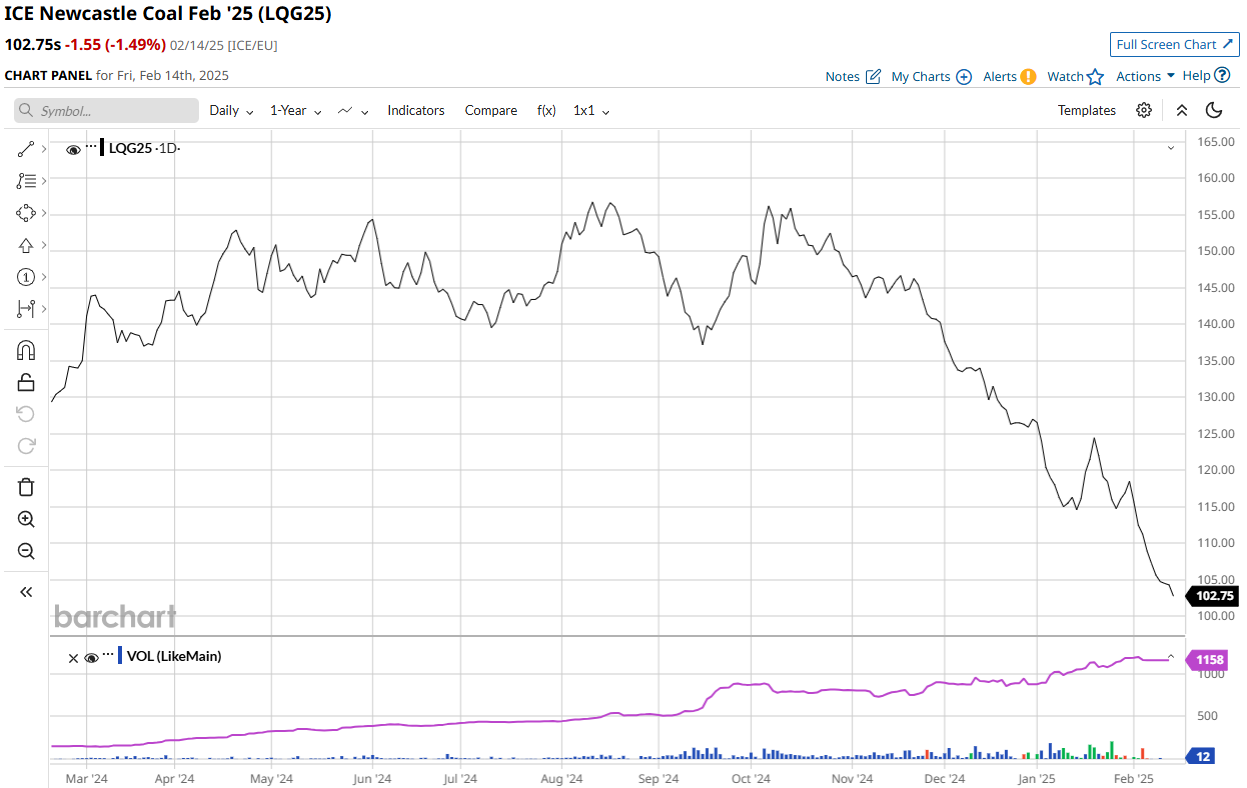Expand the 1-Year range dropdown
Screen dimensions: 1247x788
[295, 110]
